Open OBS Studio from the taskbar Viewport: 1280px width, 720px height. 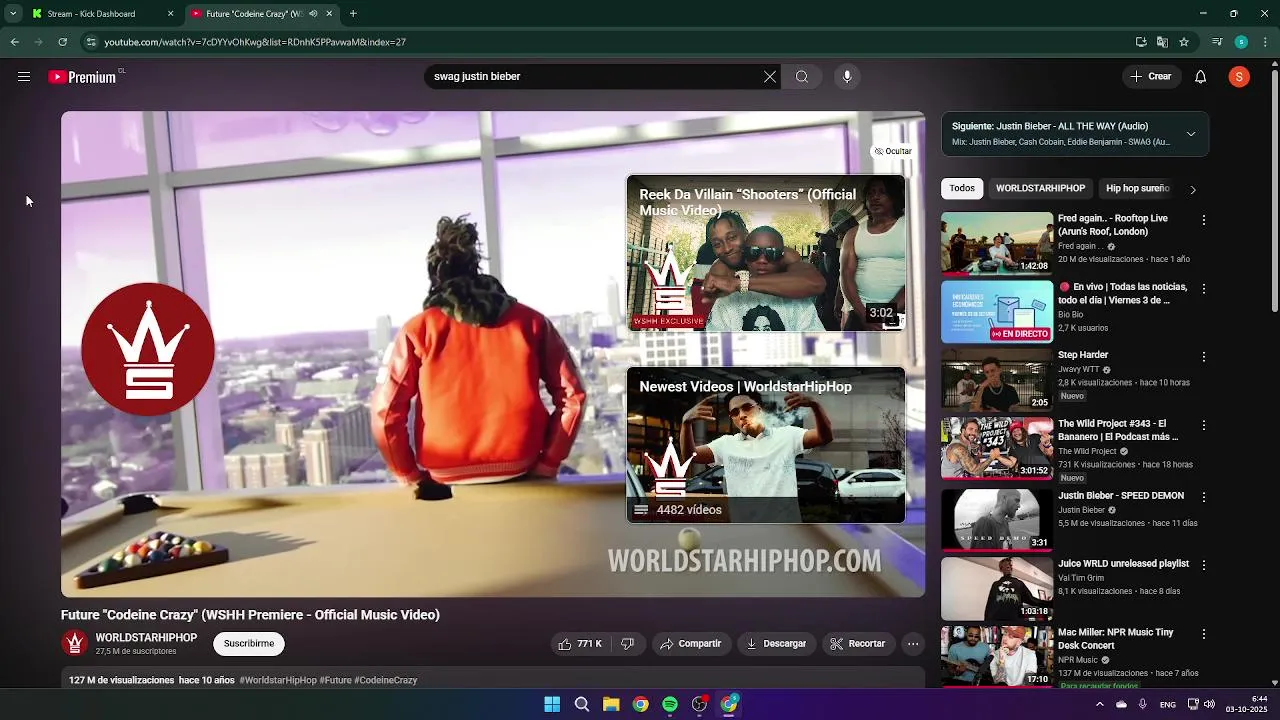point(699,705)
